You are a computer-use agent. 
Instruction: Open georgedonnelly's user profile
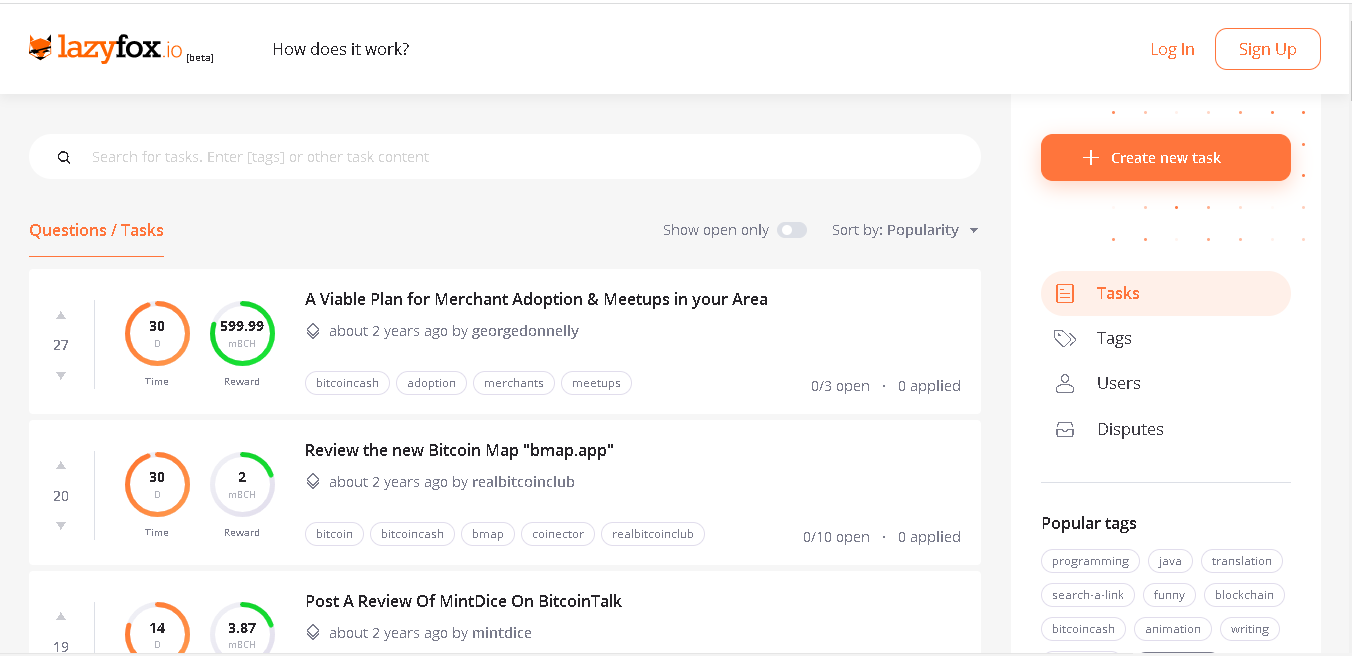(525, 331)
